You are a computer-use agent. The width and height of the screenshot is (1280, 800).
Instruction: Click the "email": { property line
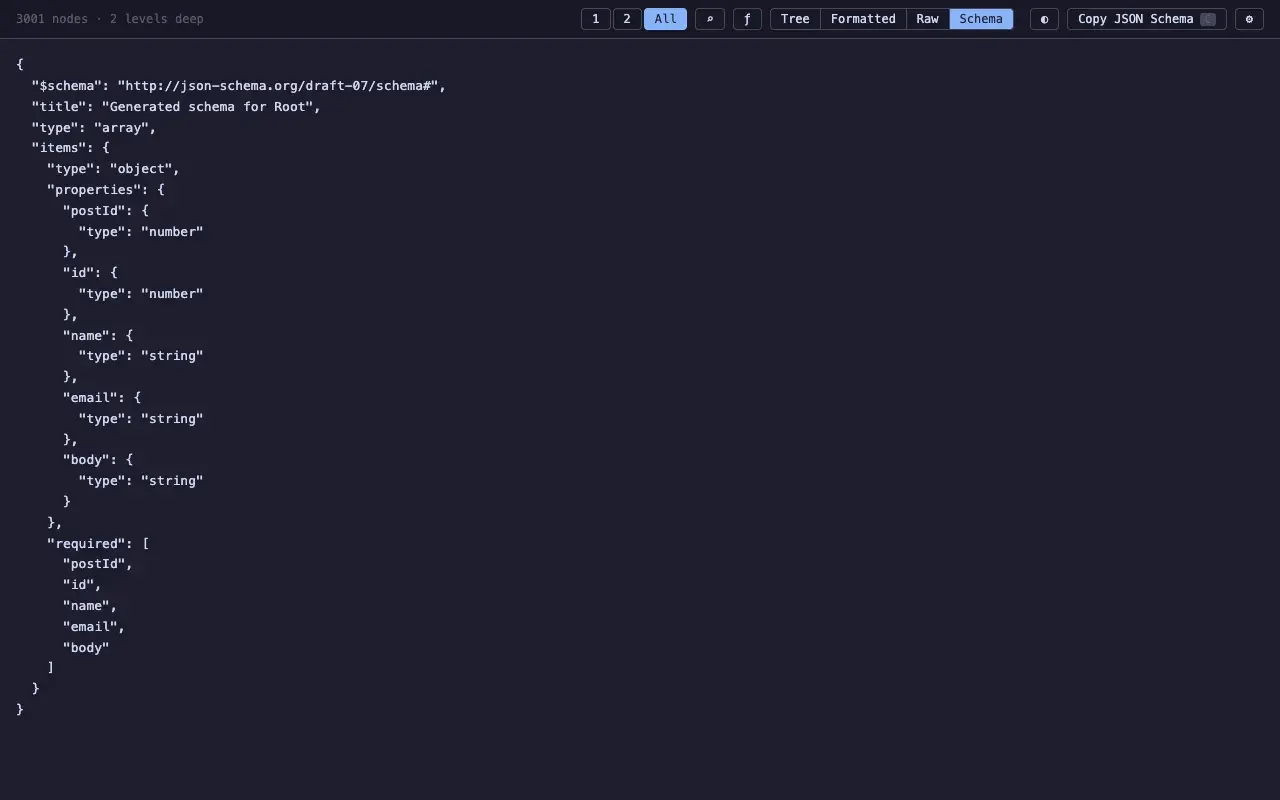tap(102, 398)
